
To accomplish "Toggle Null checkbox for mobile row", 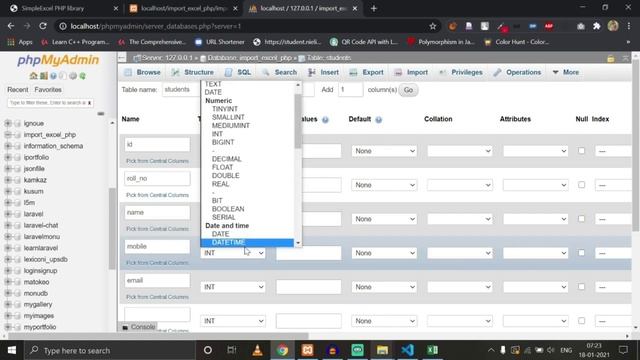I will click(581, 253).
